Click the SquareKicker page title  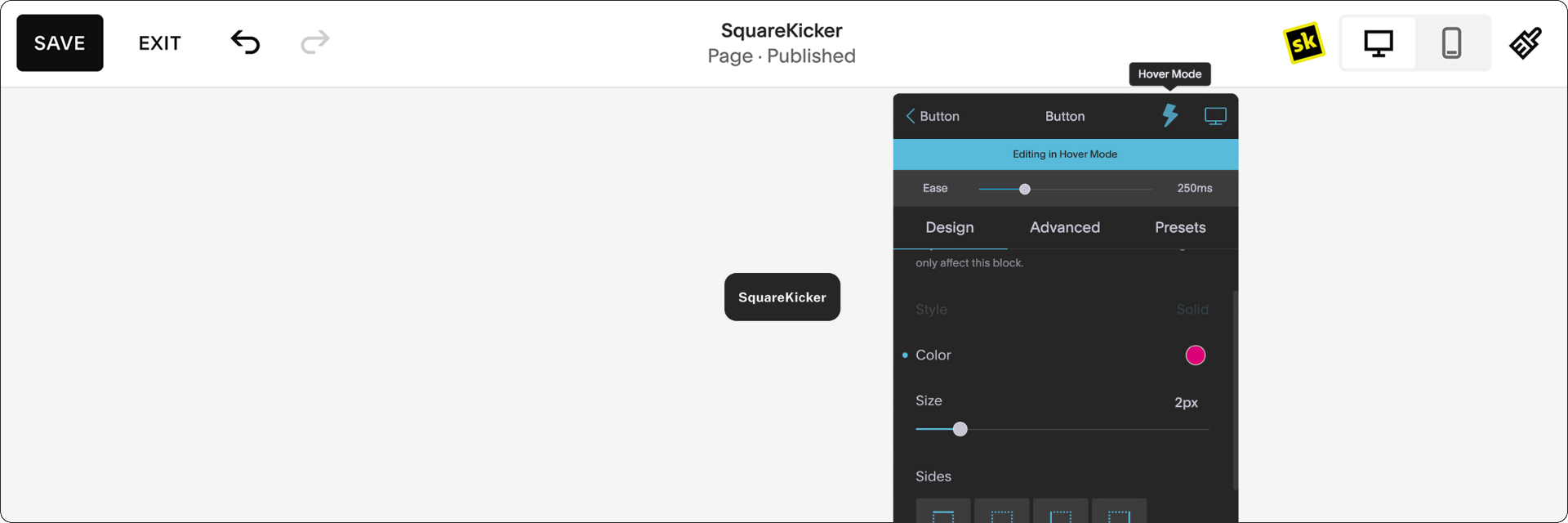(x=782, y=30)
